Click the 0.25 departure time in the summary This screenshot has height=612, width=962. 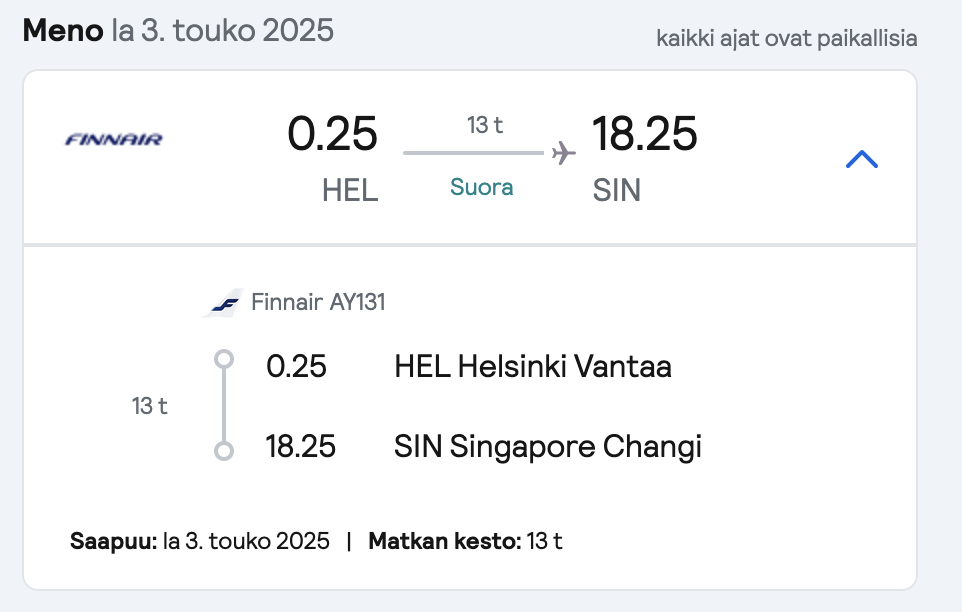(x=332, y=134)
